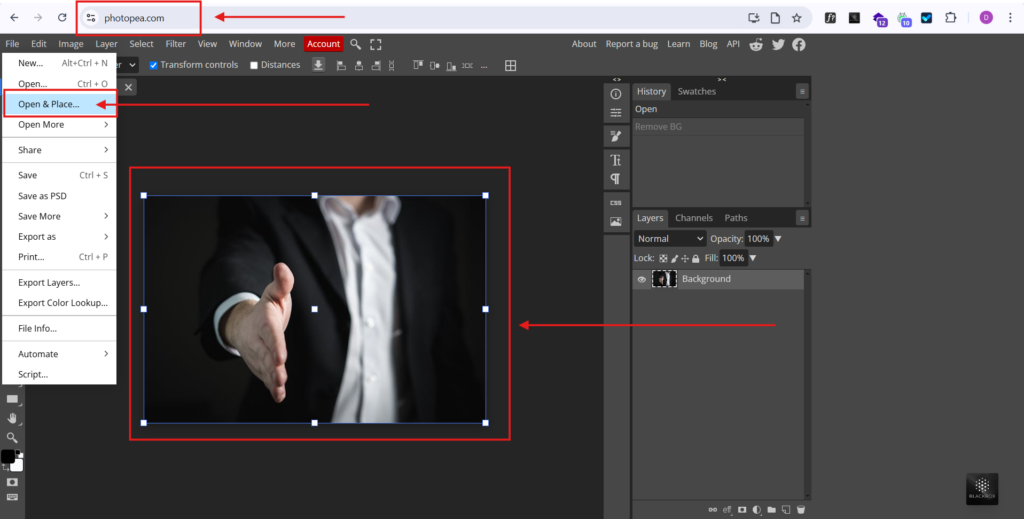Open the Normal blend mode dropdown

670,239
